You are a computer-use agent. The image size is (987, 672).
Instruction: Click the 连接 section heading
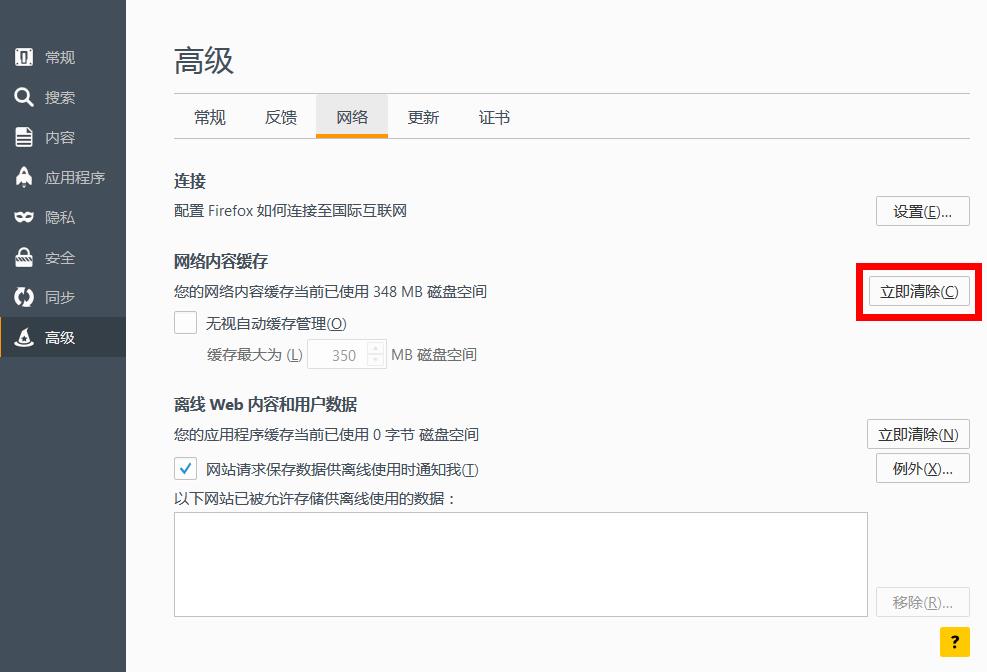tap(190, 181)
